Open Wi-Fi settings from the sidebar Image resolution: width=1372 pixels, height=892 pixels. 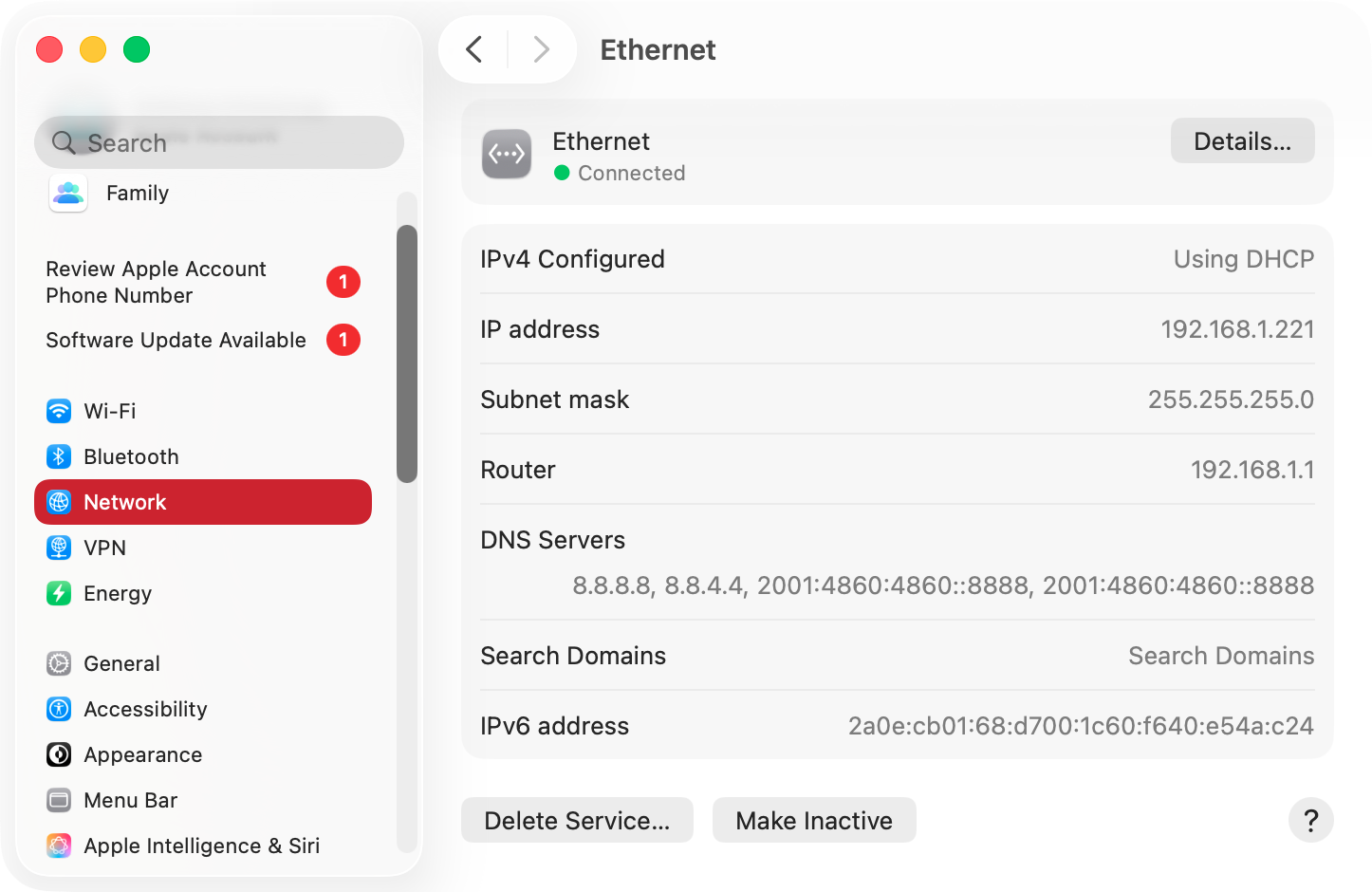tap(110, 411)
